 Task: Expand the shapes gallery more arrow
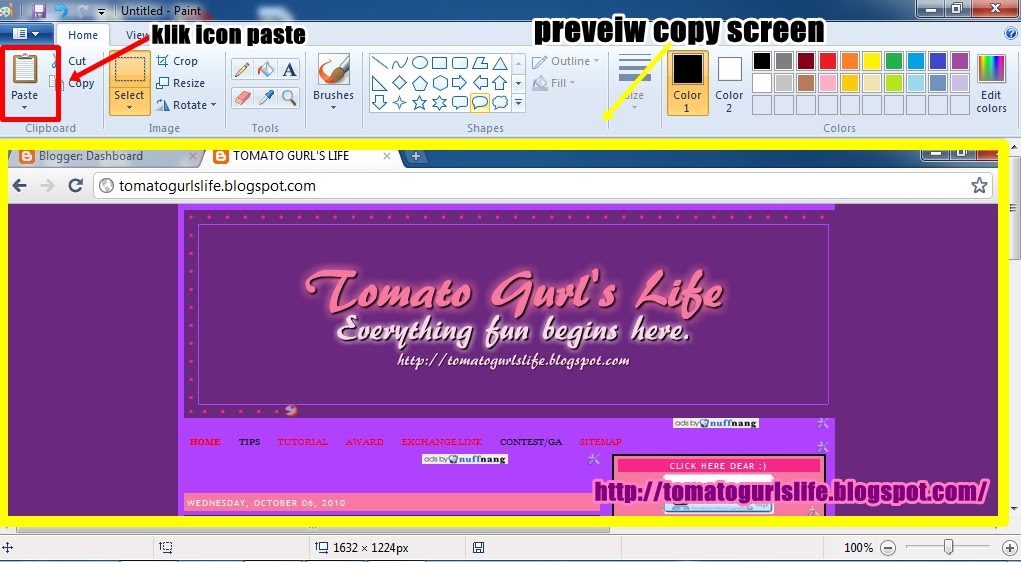pos(519,103)
